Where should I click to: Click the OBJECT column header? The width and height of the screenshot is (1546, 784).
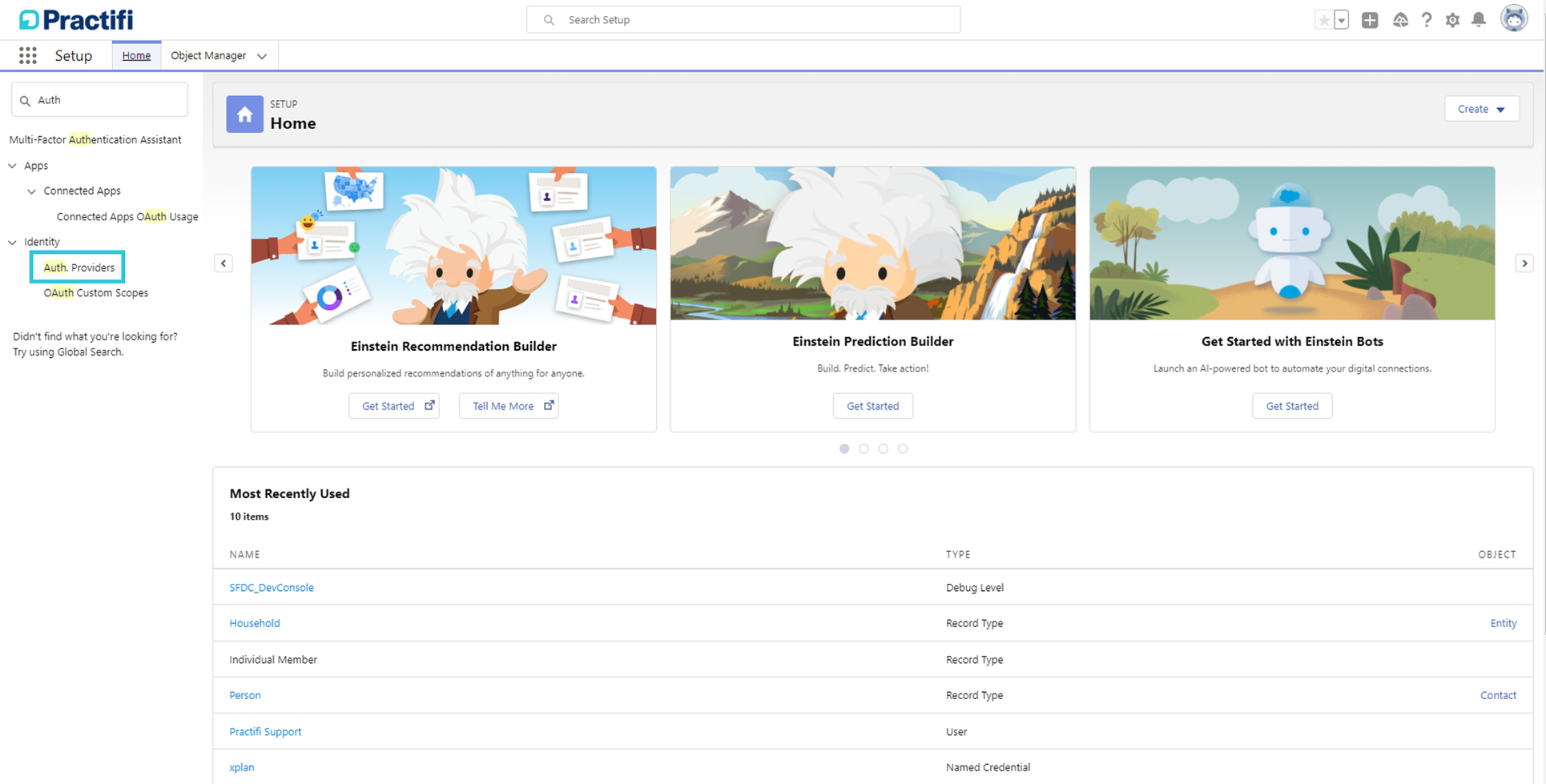coord(1497,554)
